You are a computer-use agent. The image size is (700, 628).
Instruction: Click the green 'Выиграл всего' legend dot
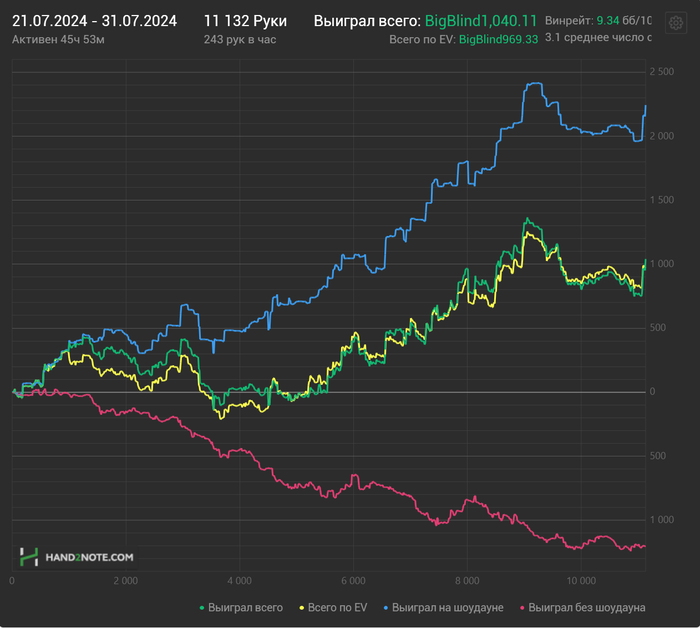pos(202,608)
